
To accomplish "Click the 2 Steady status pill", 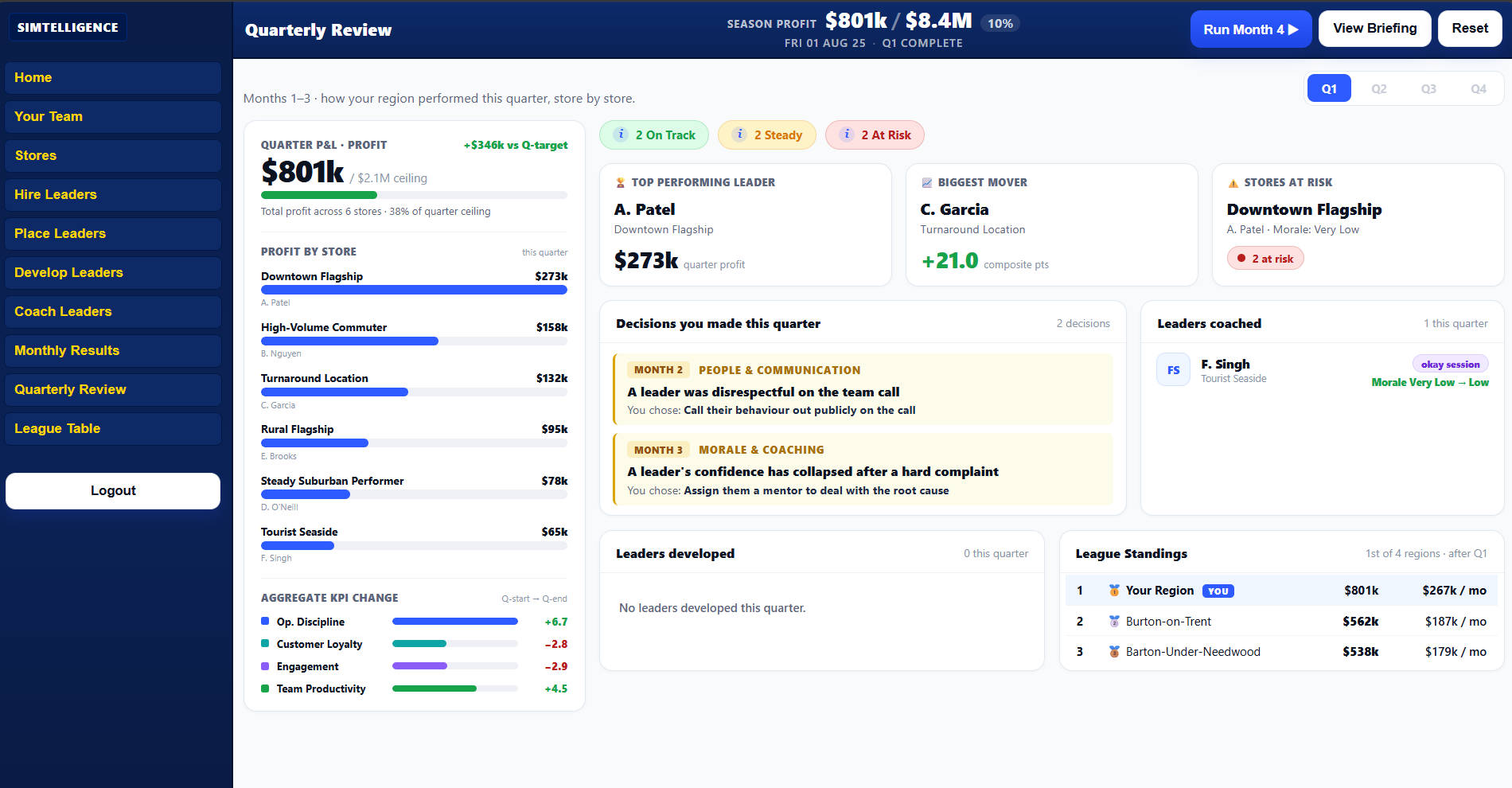I will [767, 135].
